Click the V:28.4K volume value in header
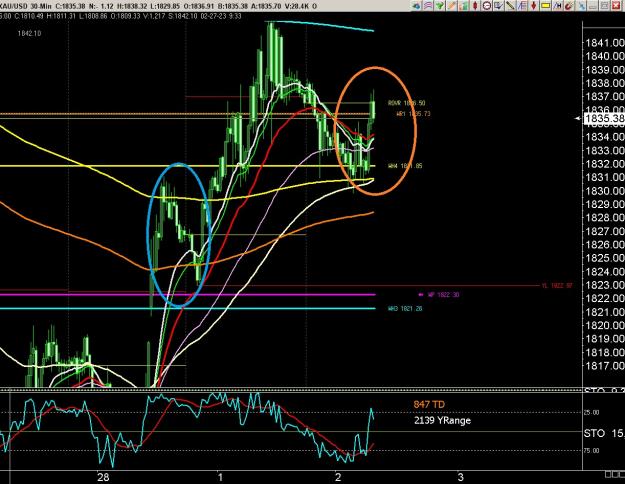 tap(296, 6)
